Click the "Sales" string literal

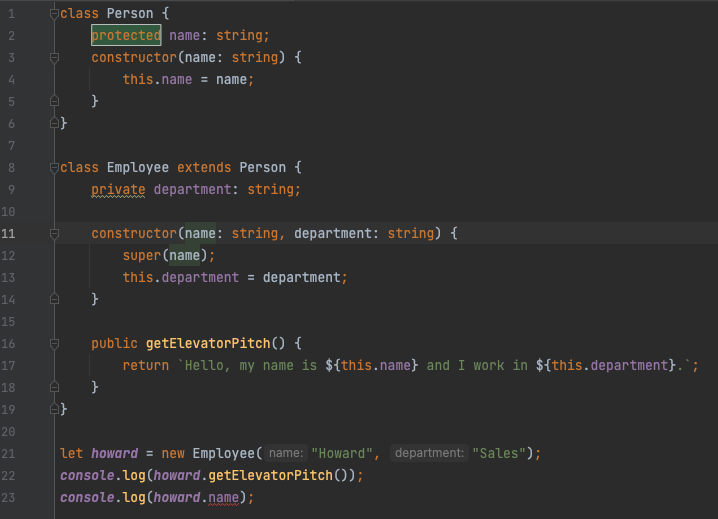[x=499, y=453]
